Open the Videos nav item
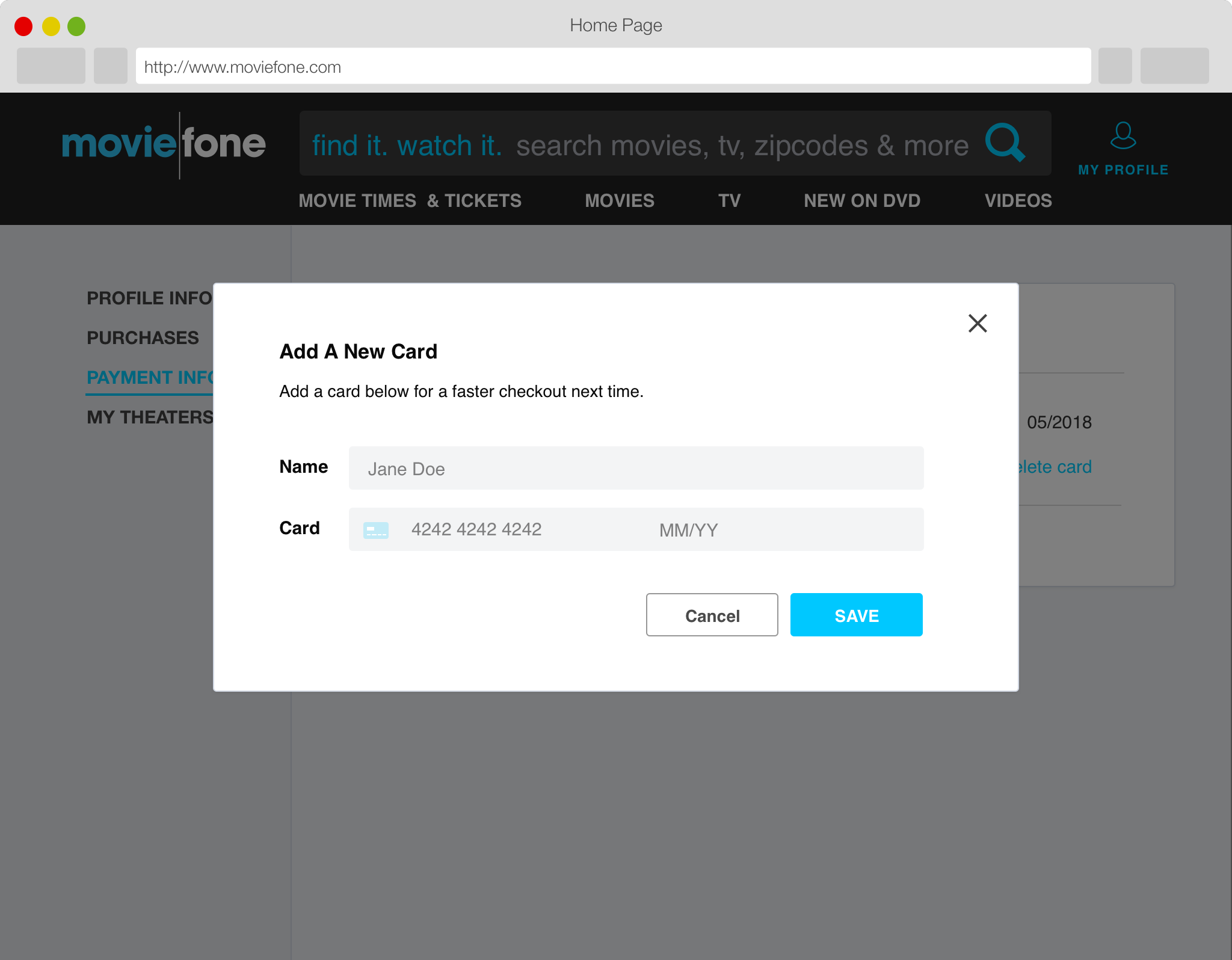 click(x=1018, y=201)
